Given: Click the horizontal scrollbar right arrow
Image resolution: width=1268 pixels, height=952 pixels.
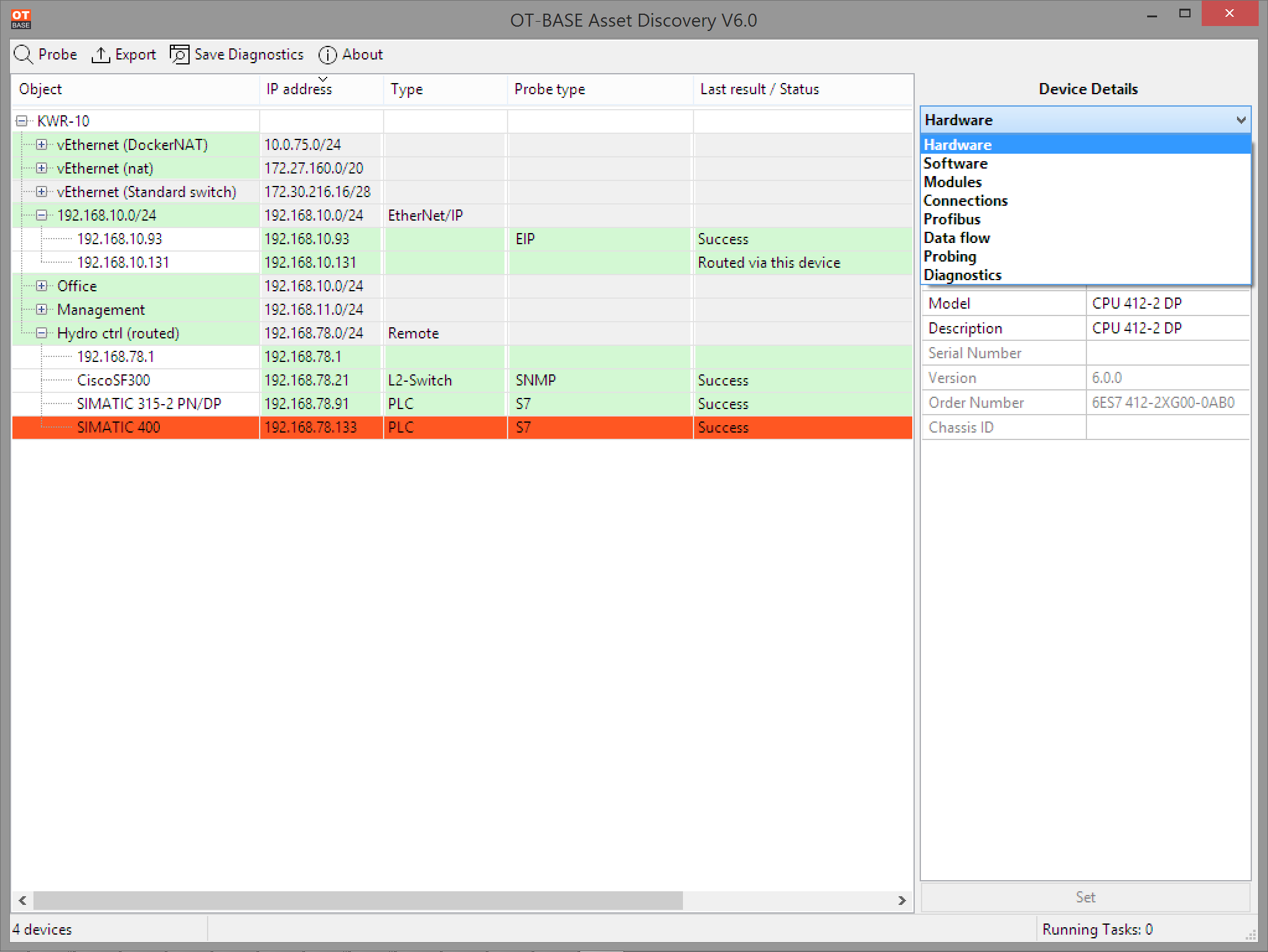Looking at the screenshot, I should (x=902, y=900).
